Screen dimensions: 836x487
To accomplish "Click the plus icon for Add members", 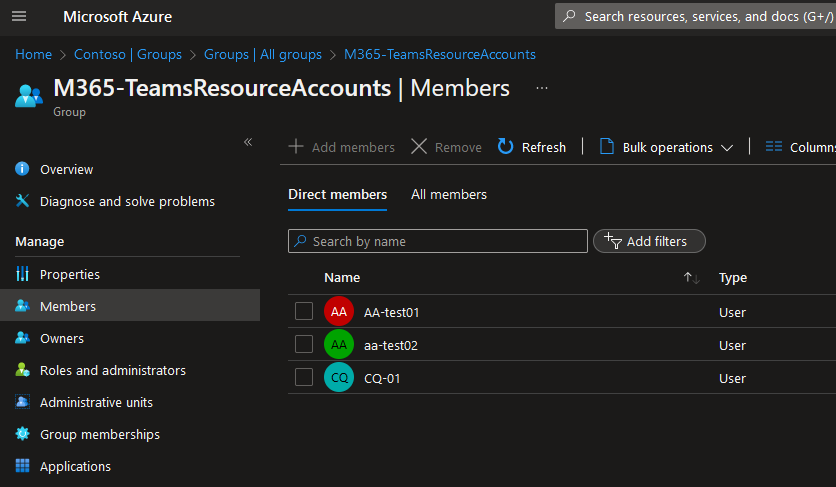I will tap(296, 147).
